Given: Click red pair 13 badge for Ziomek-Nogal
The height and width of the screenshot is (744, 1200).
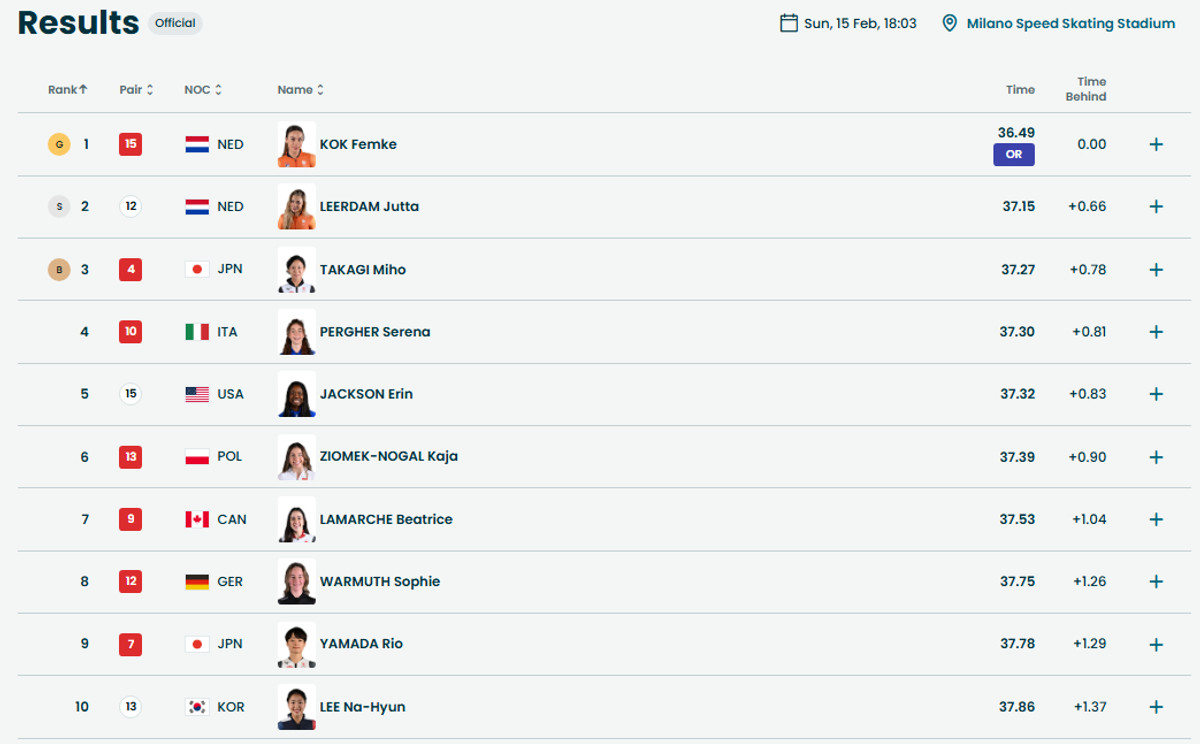Looking at the screenshot, I should pyautogui.click(x=130, y=457).
